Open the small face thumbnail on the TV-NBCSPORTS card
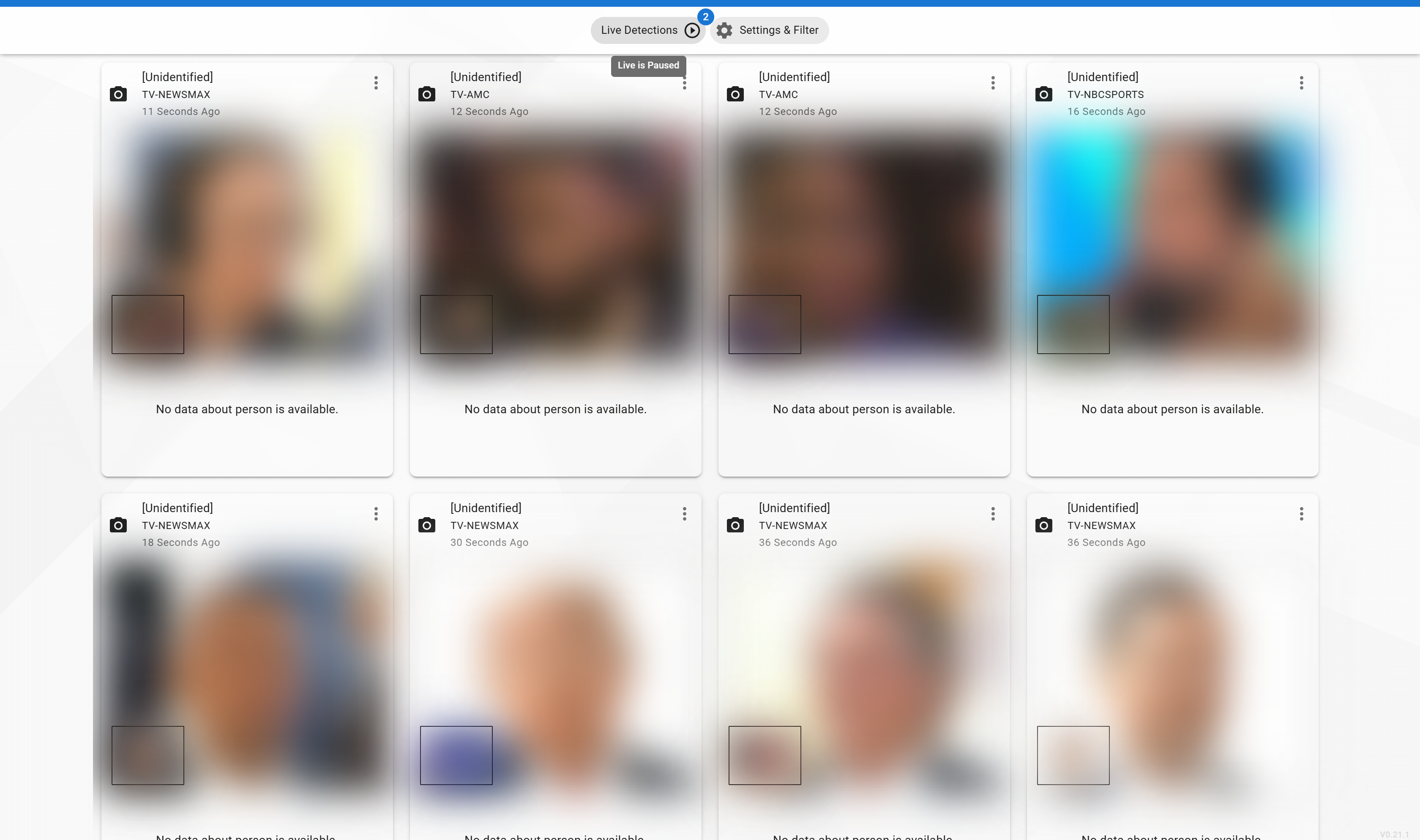The height and width of the screenshot is (840, 1420). (1073, 325)
